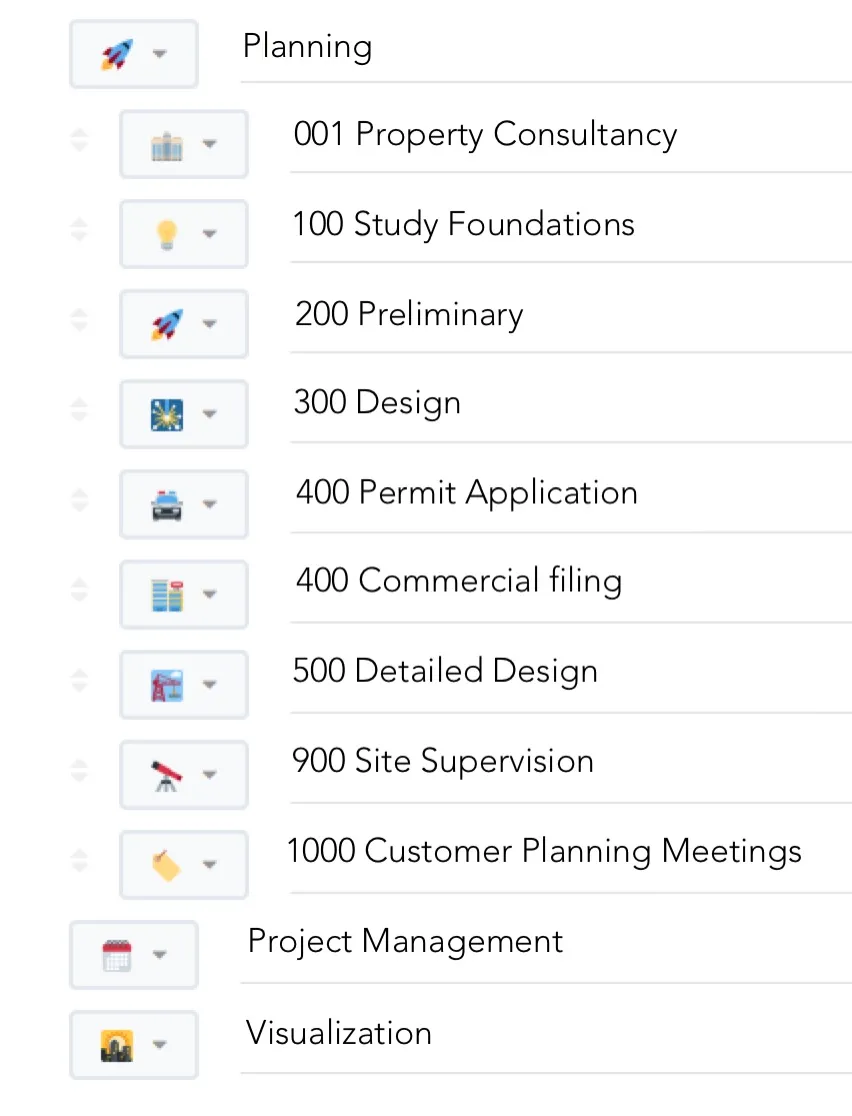This screenshot has width=852, height=1116.
Task: Click the calendar icon for Project Management
Action: click(x=117, y=955)
